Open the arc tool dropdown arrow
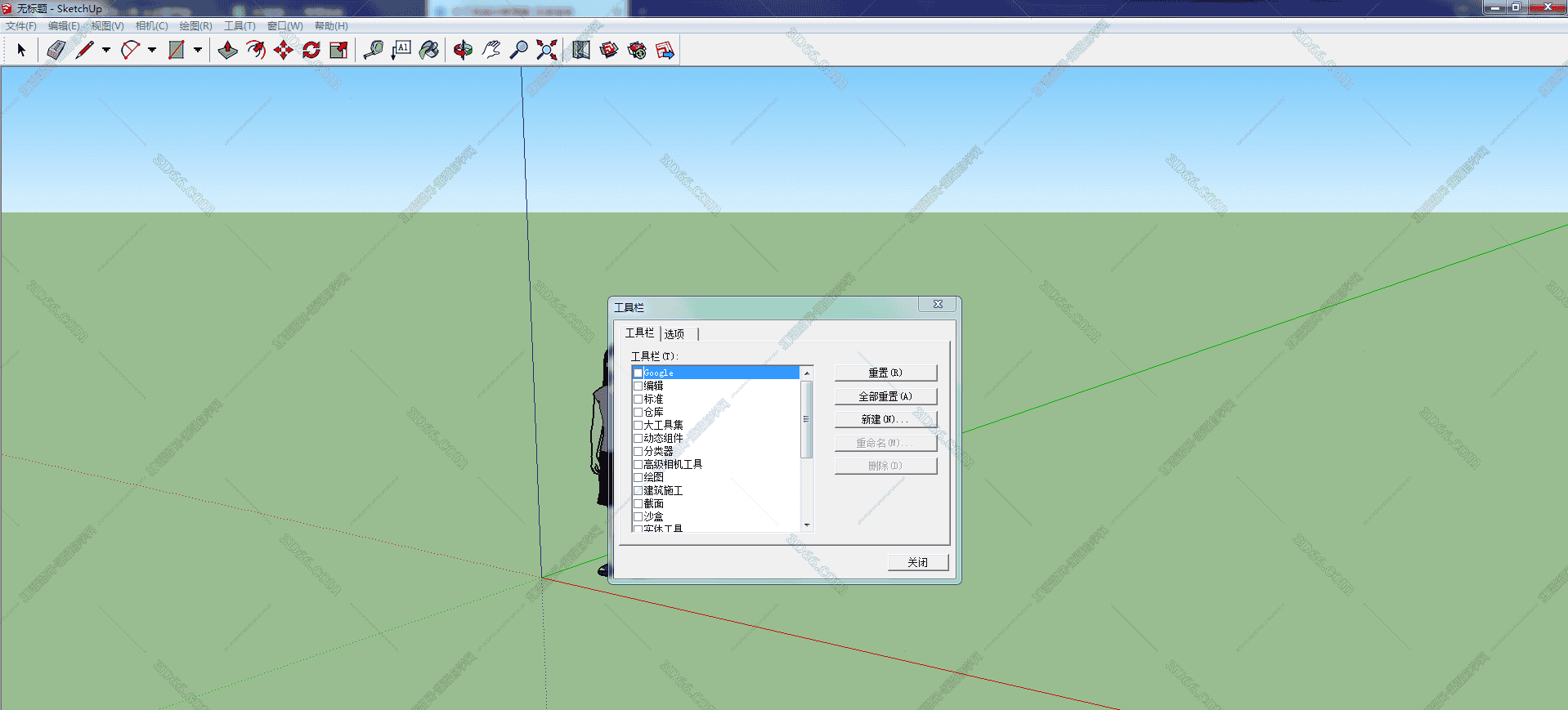The height and width of the screenshot is (710, 1568). click(152, 50)
